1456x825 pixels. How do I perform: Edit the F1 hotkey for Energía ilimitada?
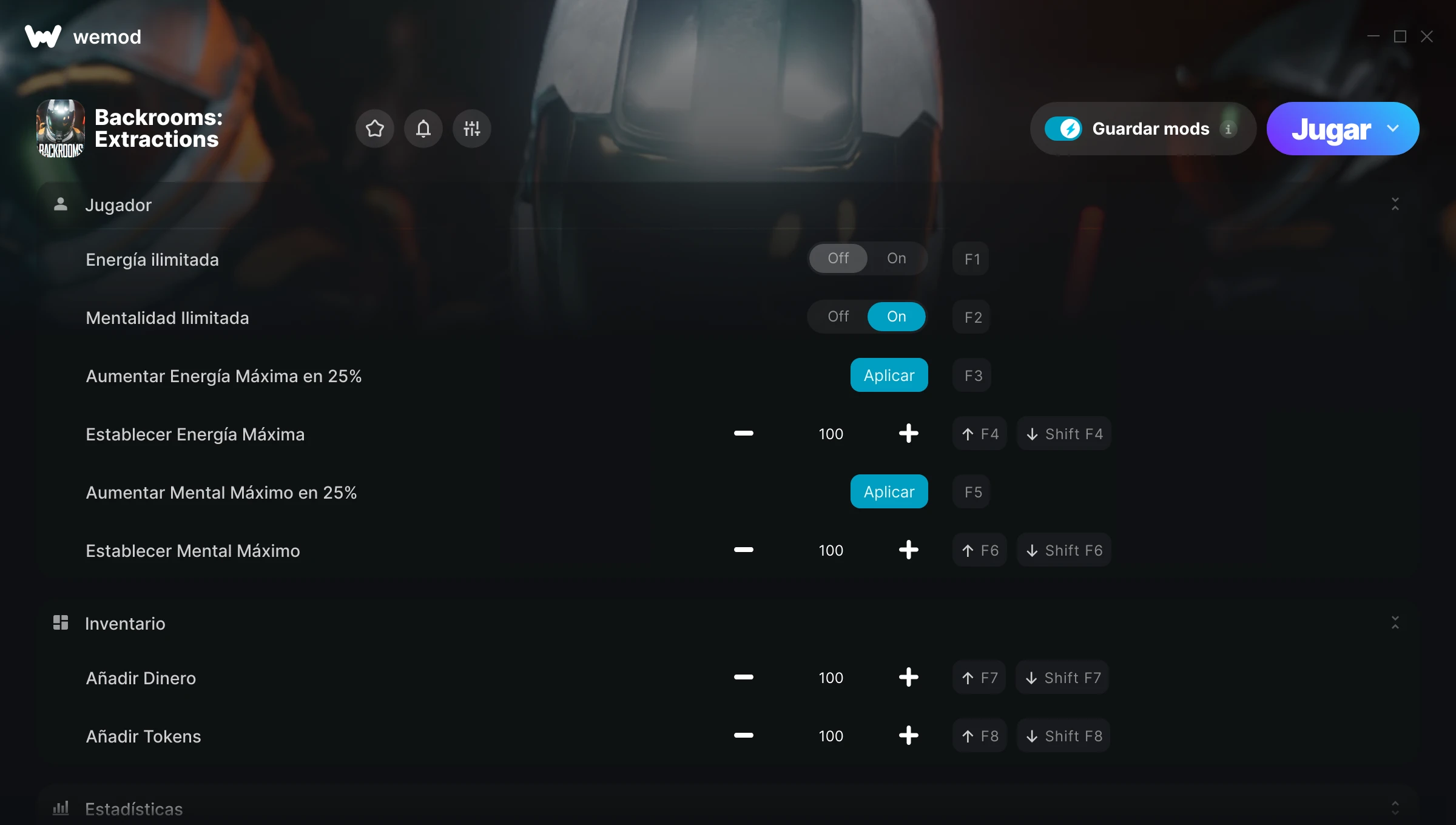pos(972,258)
